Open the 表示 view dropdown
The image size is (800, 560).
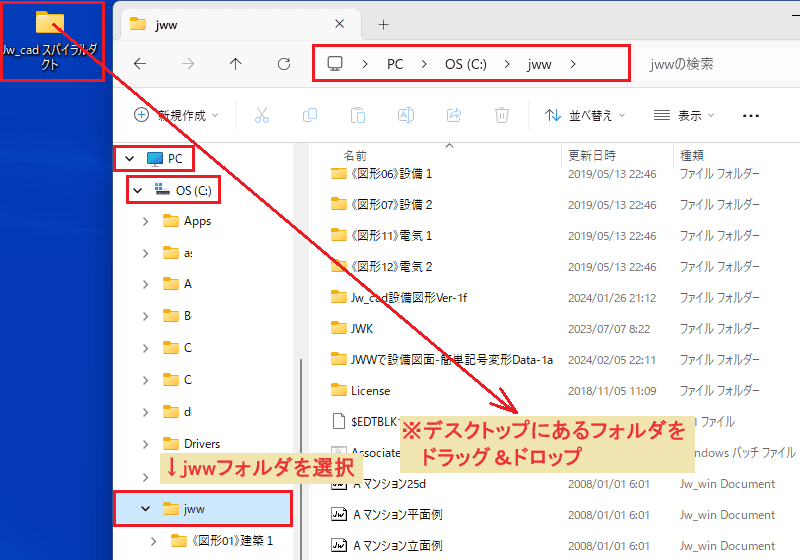coord(684,115)
